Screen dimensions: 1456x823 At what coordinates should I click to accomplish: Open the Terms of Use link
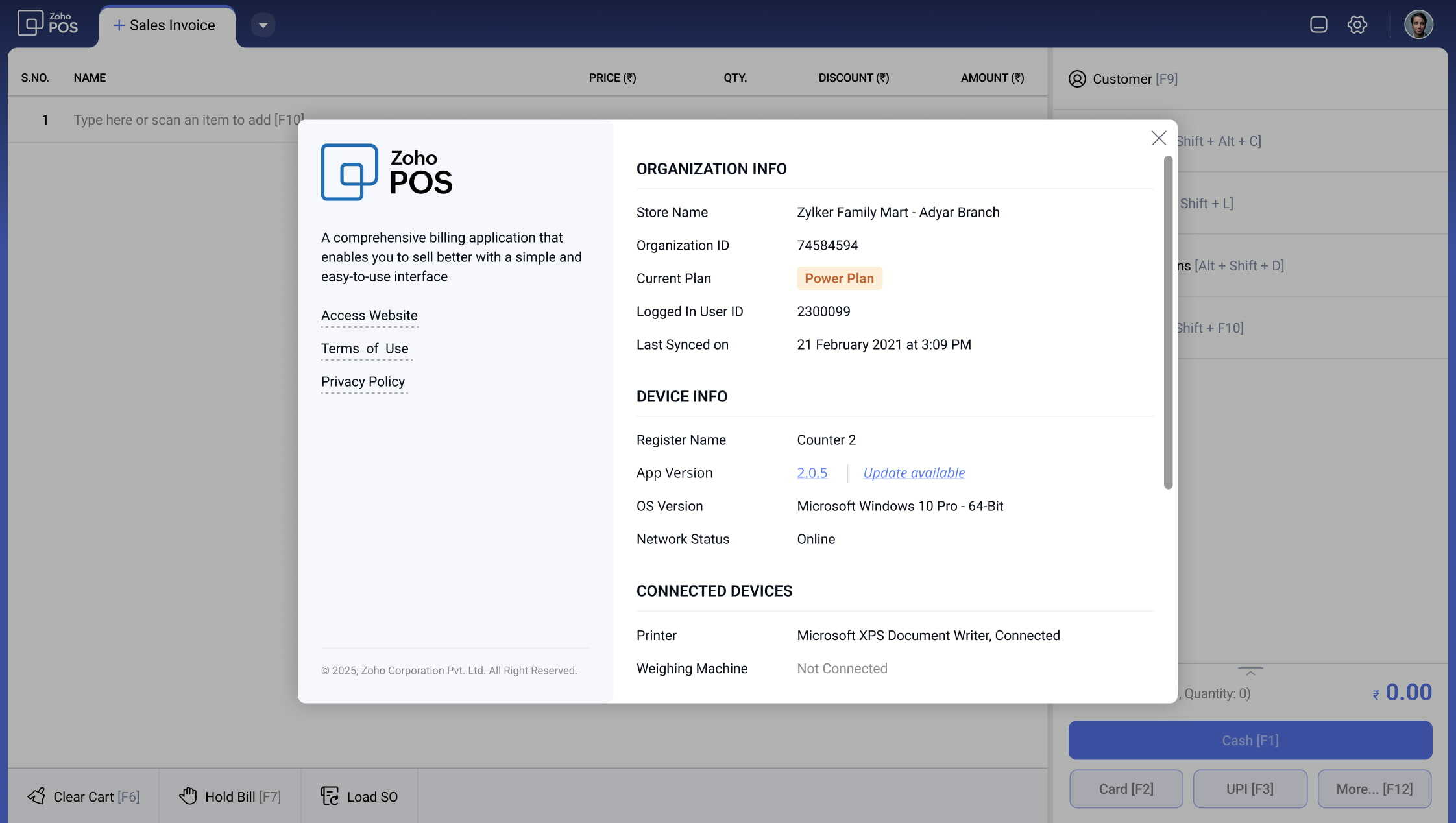(364, 349)
